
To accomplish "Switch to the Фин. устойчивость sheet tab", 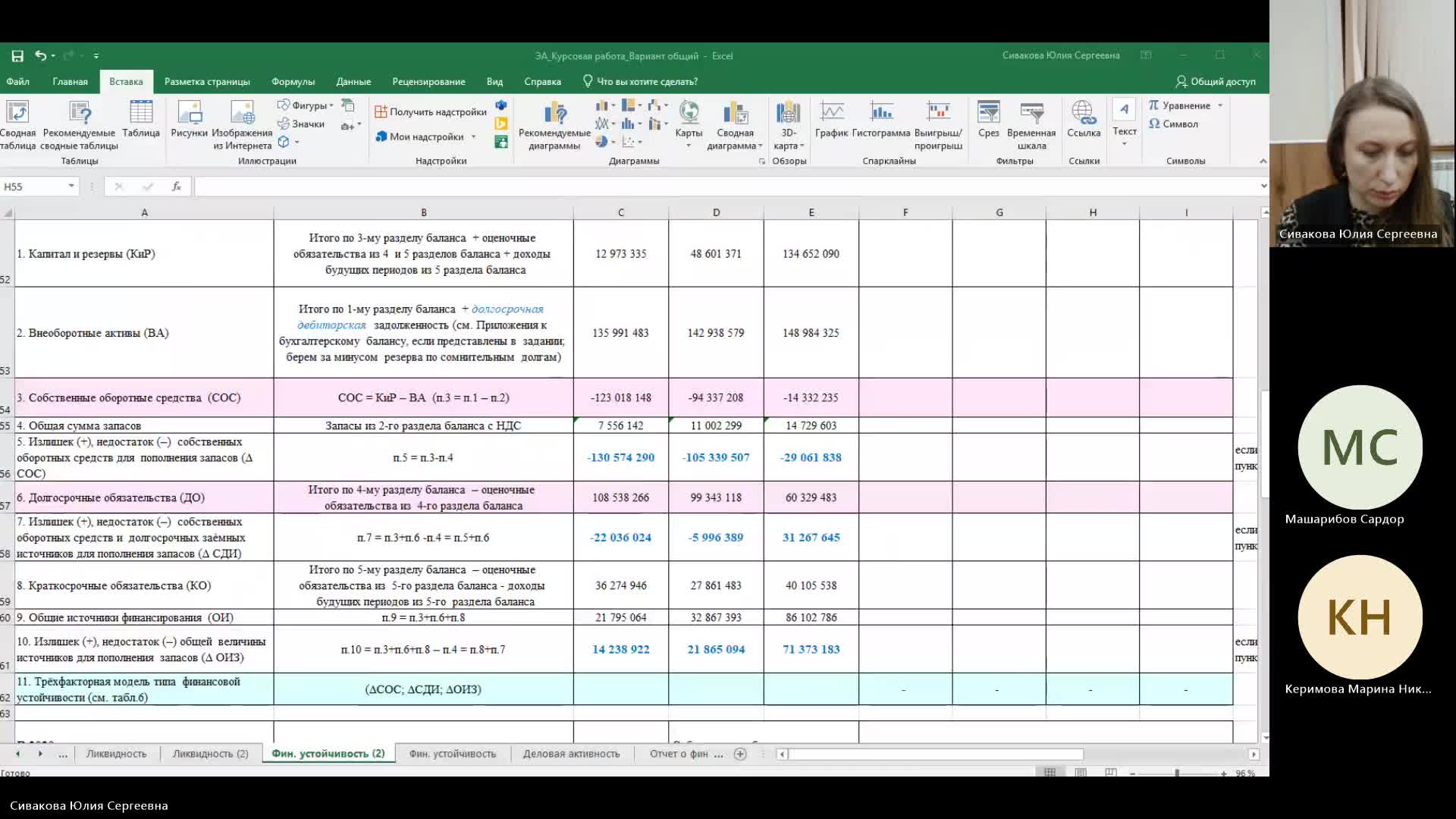I will tap(452, 754).
